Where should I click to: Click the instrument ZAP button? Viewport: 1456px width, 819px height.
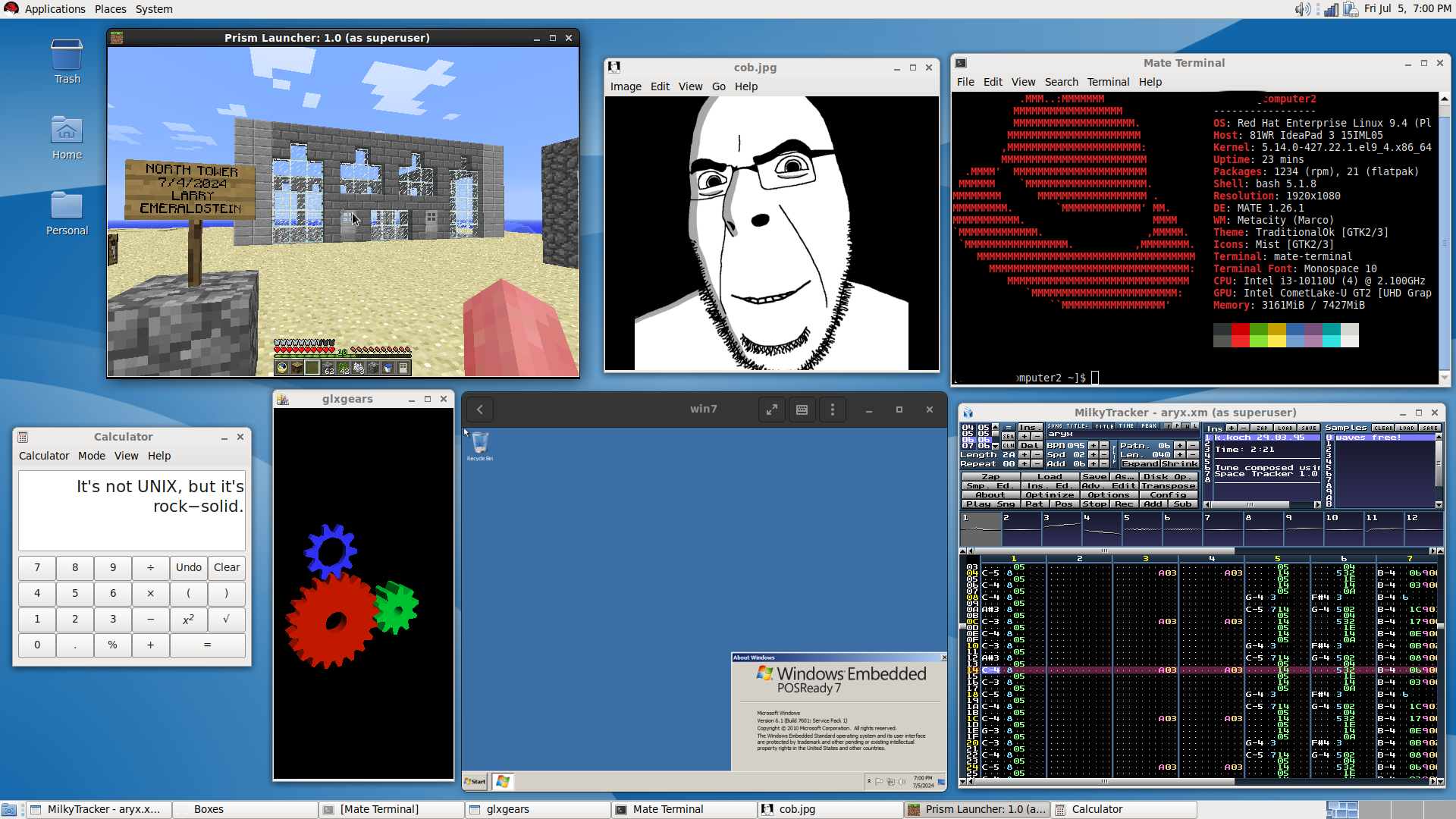pyautogui.click(x=1262, y=428)
